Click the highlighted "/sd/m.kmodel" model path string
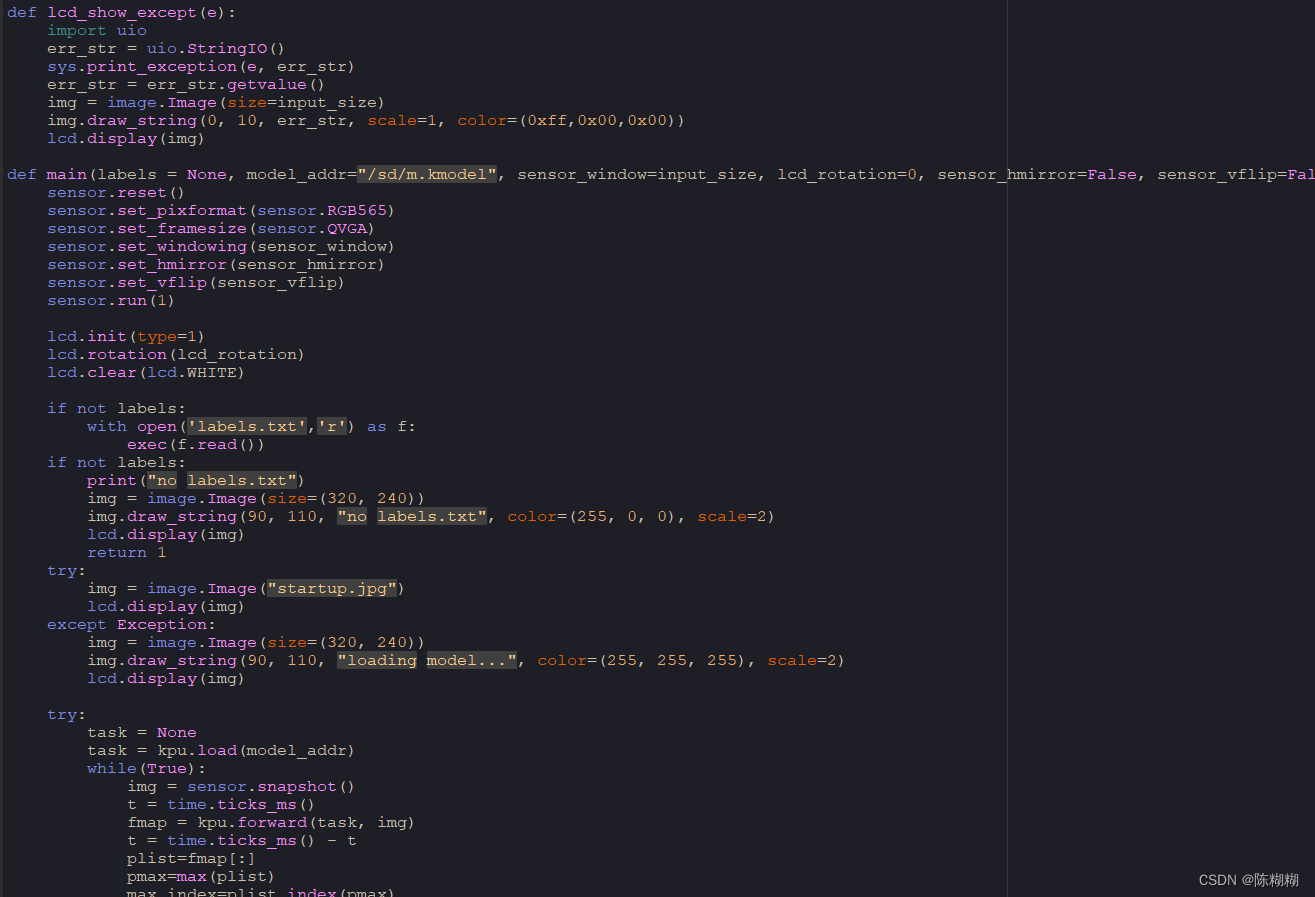 (x=425, y=173)
